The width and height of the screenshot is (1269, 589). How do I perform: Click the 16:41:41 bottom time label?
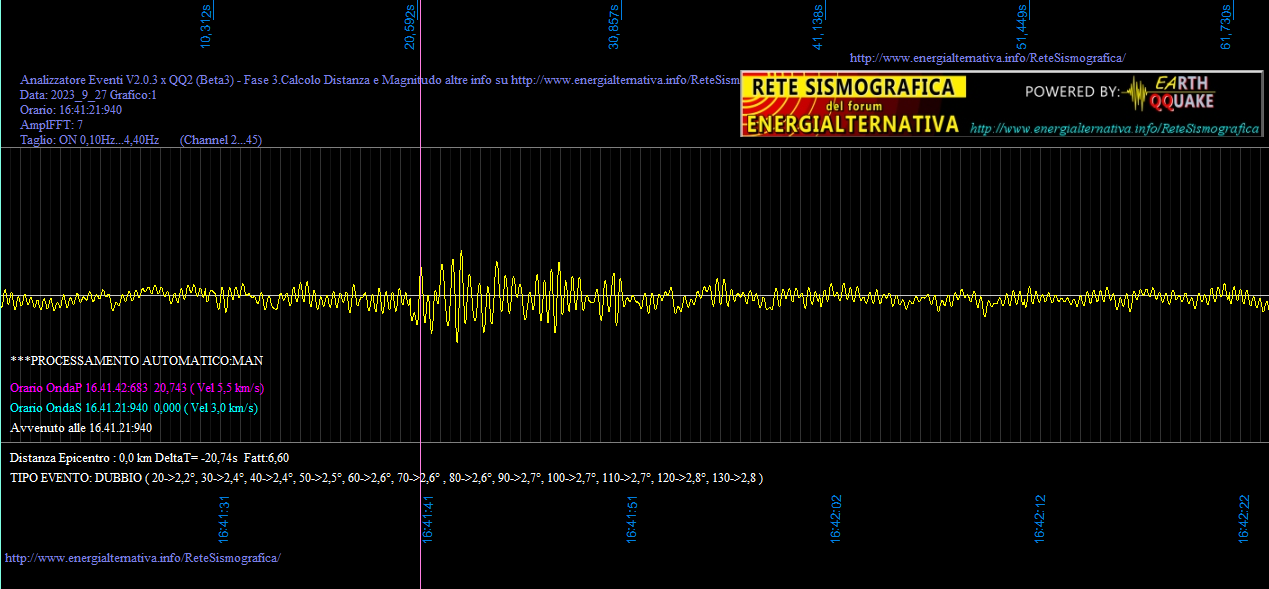point(428,520)
